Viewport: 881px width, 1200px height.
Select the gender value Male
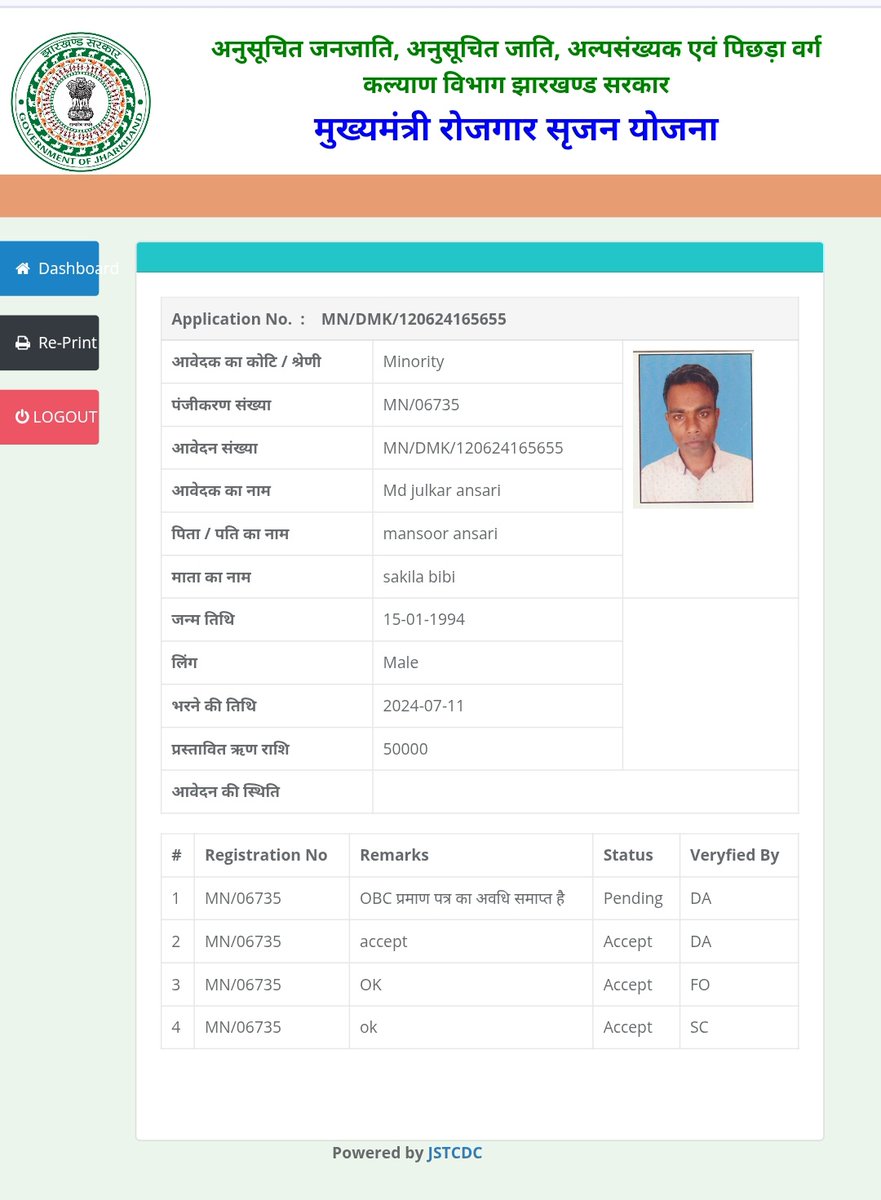click(401, 663)
